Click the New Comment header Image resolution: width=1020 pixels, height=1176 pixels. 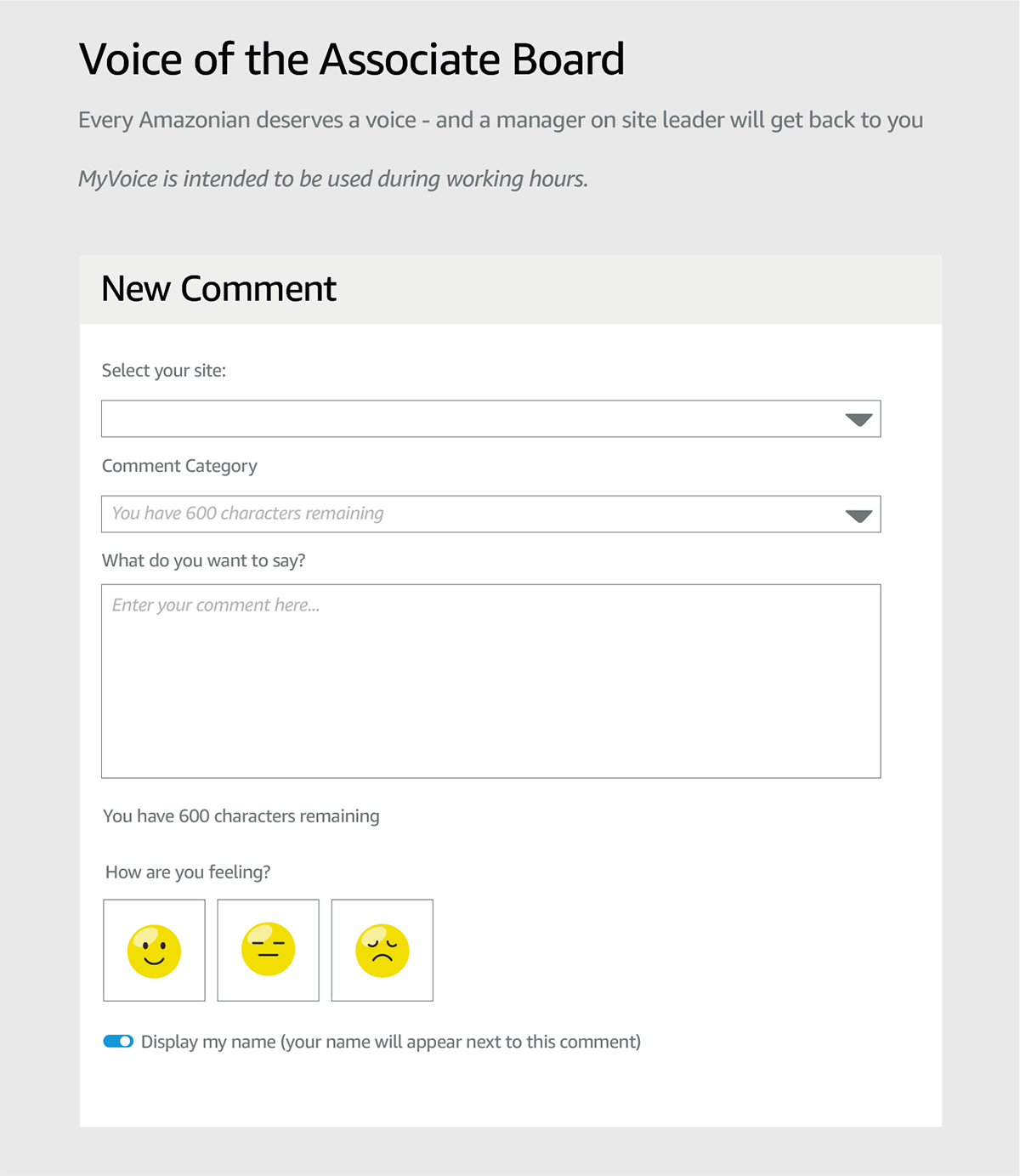coord(218,289)
